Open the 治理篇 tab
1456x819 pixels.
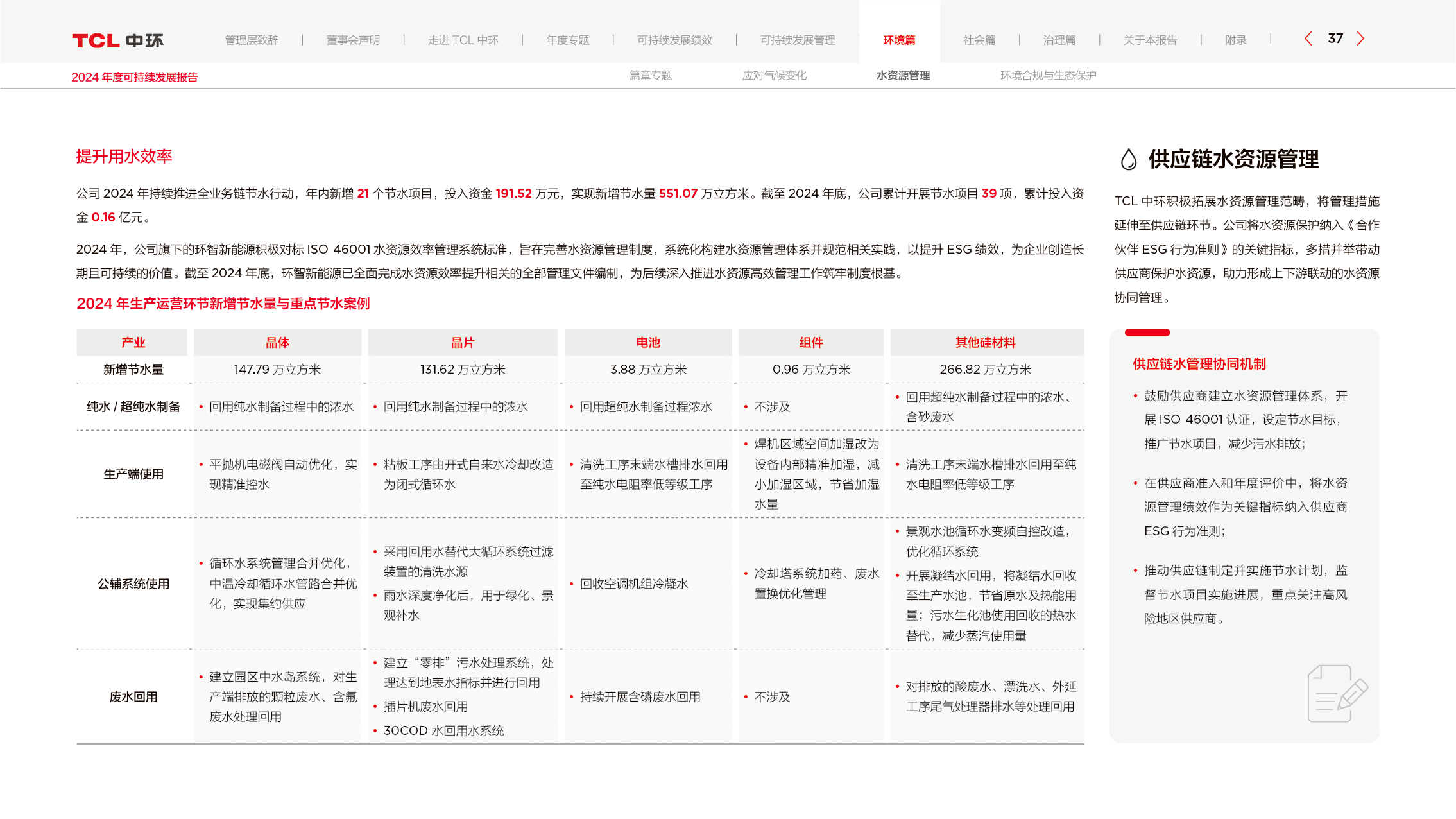[1059, 40]
